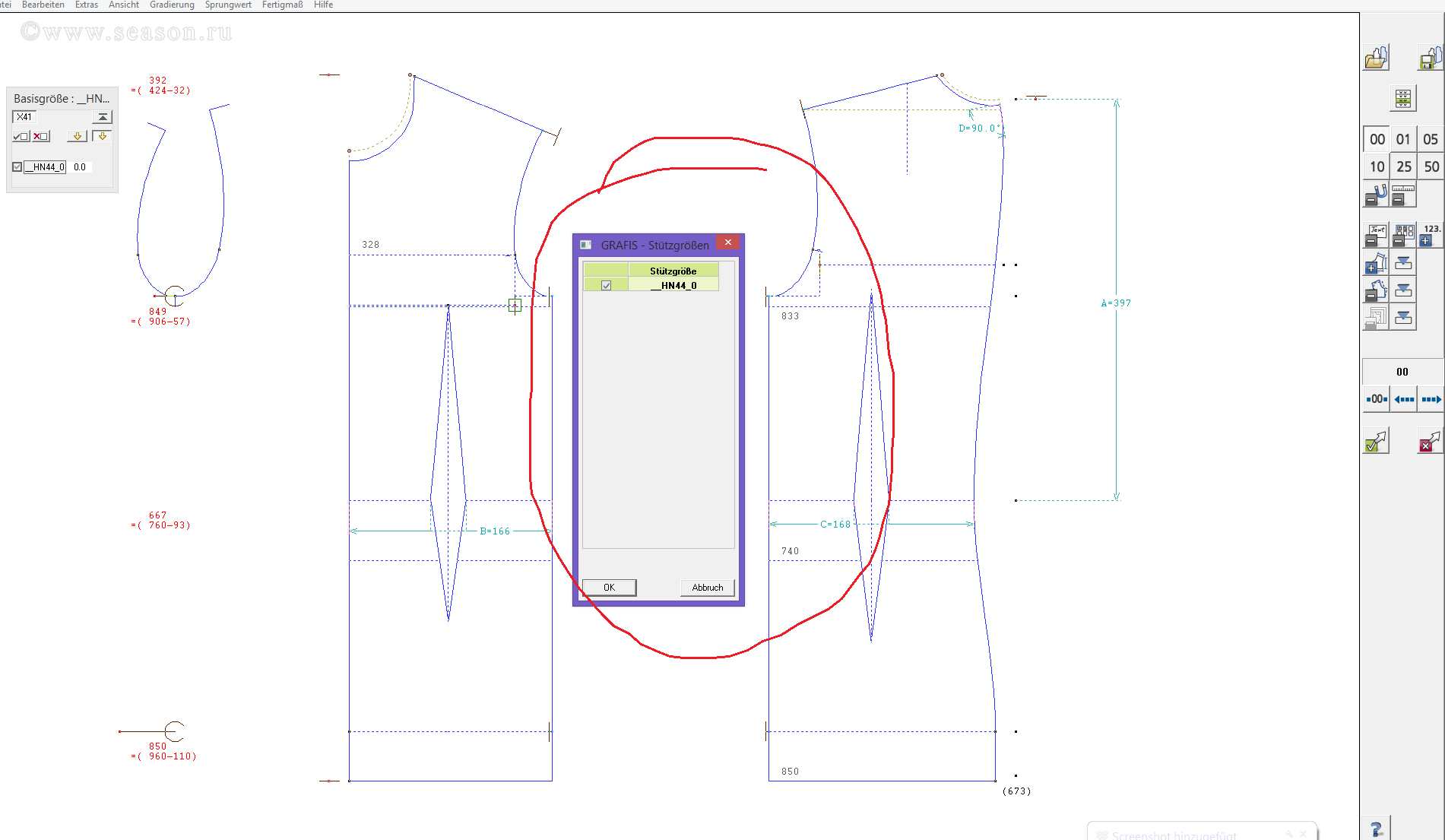This screenshot has width=1445, height=840.
Task: Click the X41 field in Basisgröße panel
Action: click(x=24, y=117)
